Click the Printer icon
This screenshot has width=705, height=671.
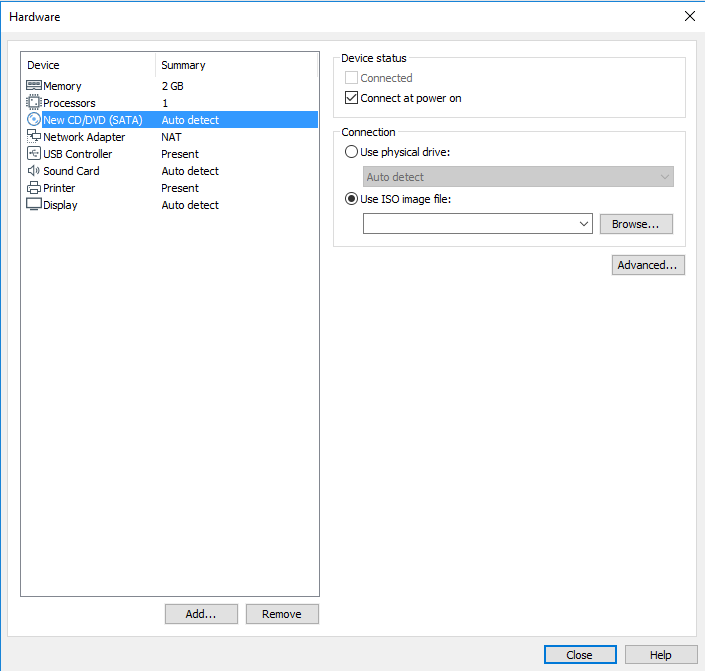[x=34, y=188]
